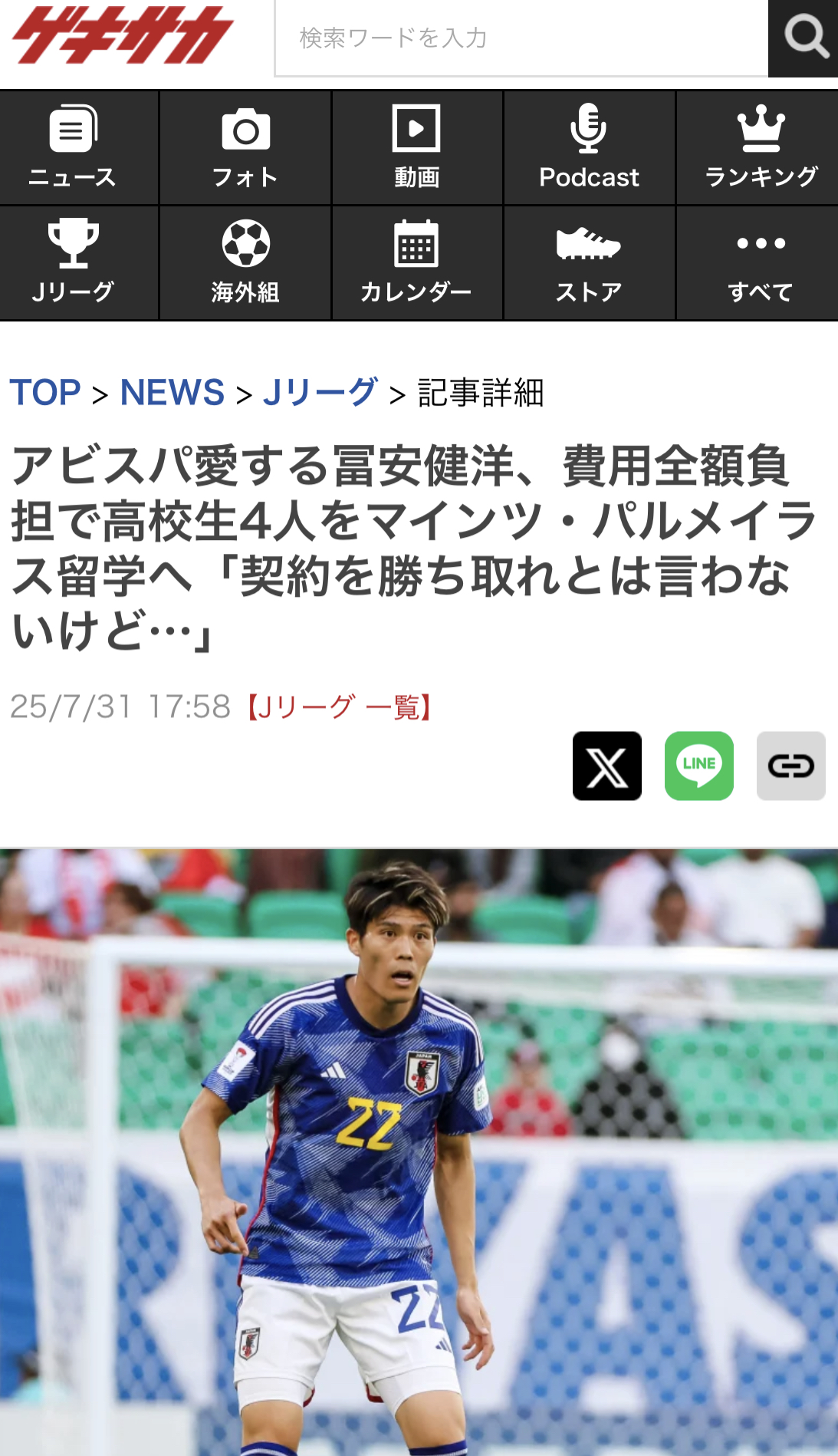The width and height of the screenshot is (838, 1456).
Task: Click the Jリーグ breadcrumb link
Action: point(320,393)
